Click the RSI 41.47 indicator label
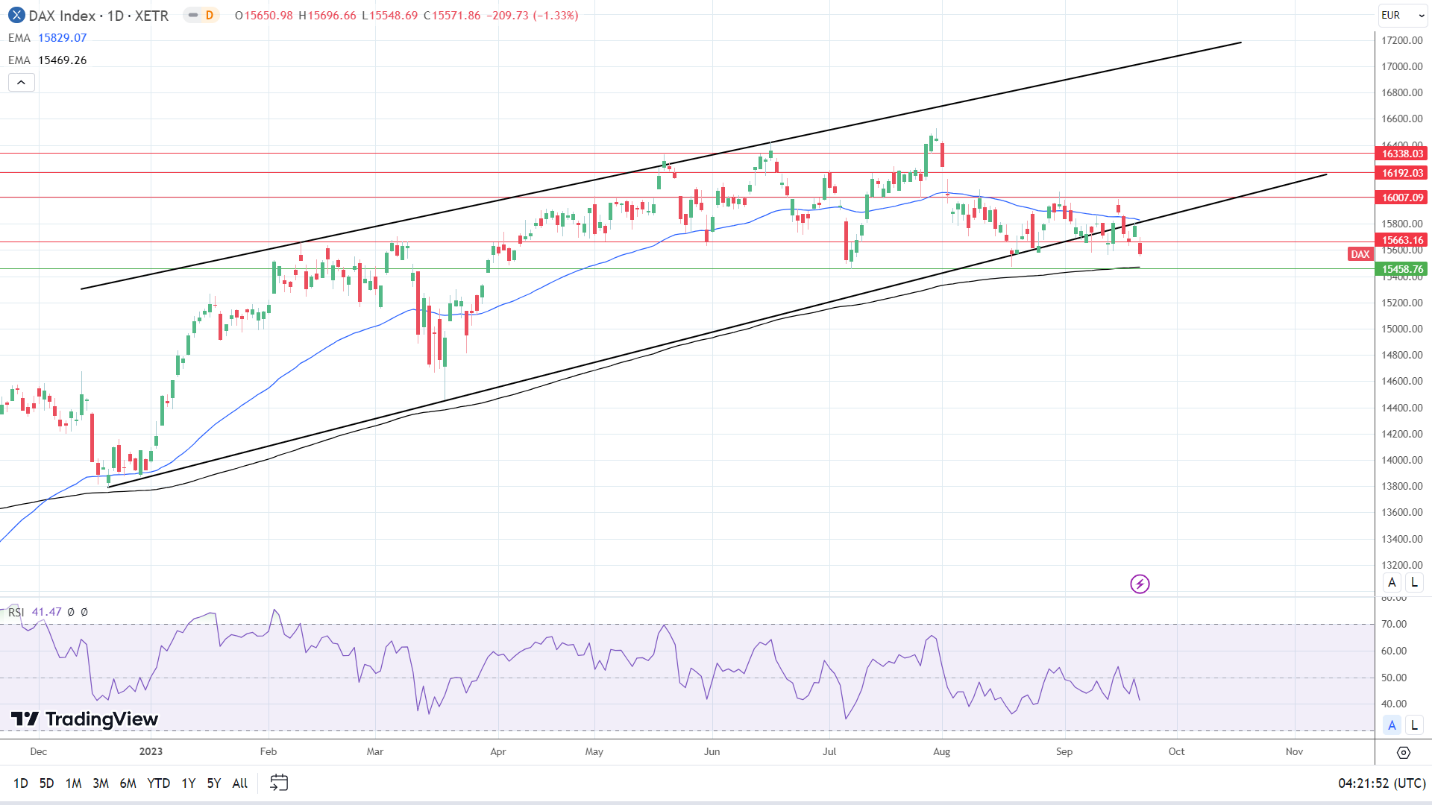The height and width of the screenshot is (805, 1432). (36, 611)
